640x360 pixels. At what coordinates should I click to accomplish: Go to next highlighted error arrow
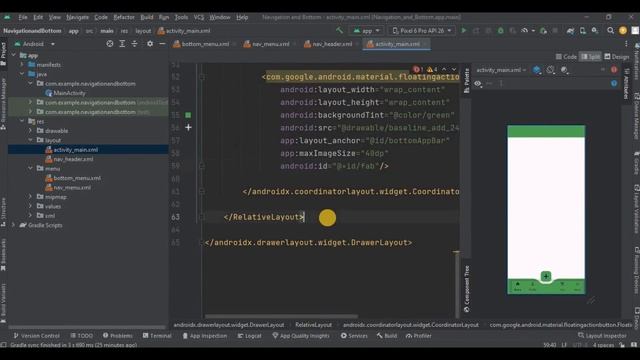(453, 69)
